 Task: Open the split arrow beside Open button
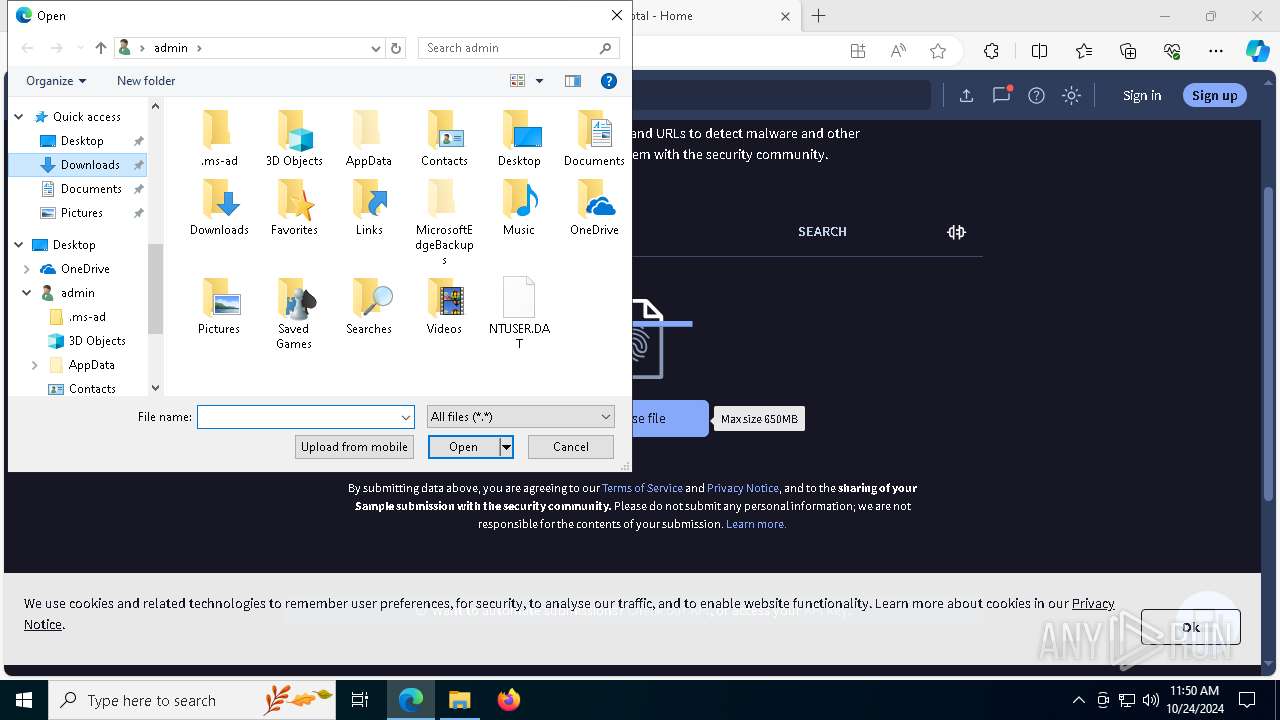(x=506, y=447)
